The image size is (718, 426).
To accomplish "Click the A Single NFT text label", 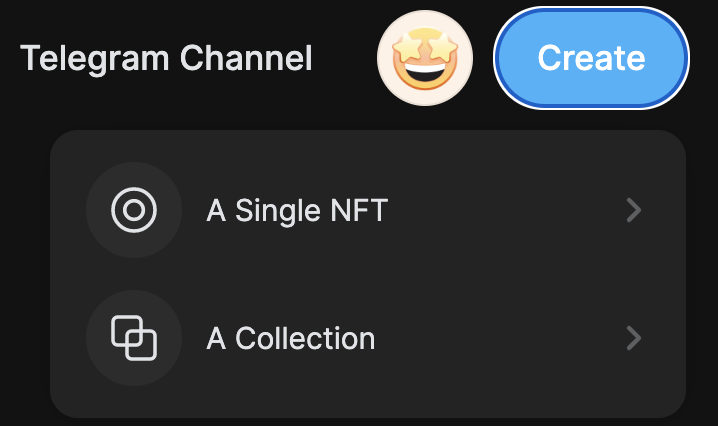I will pyautogui.click(x=296, y=210).
